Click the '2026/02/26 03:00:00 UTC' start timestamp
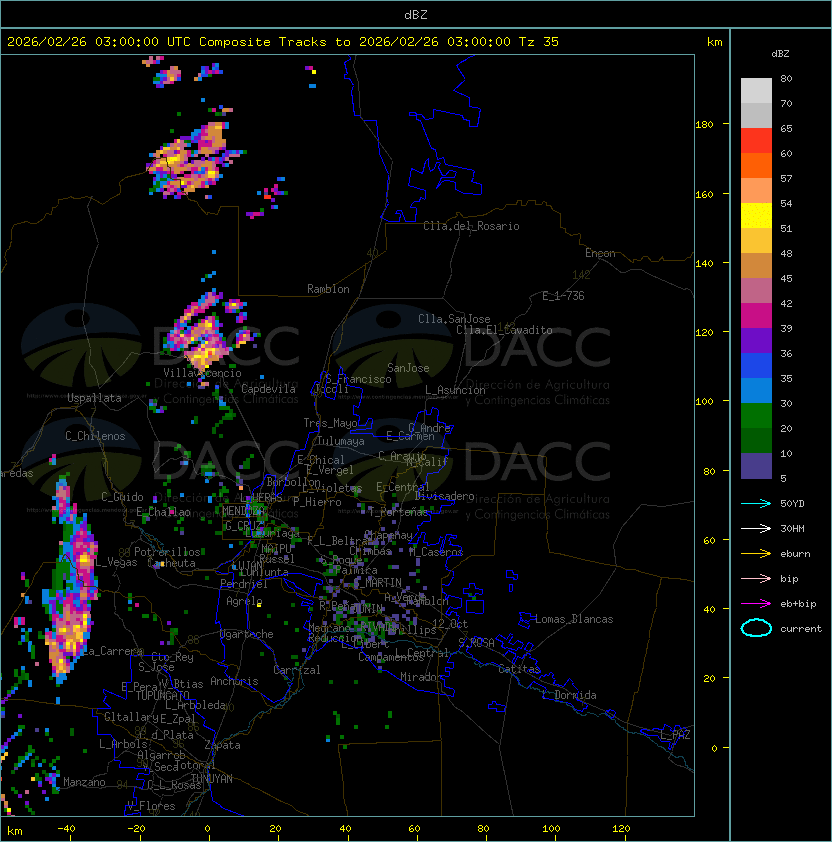Image resolution: width=832 pixels, height=842 pixels. 99,42
